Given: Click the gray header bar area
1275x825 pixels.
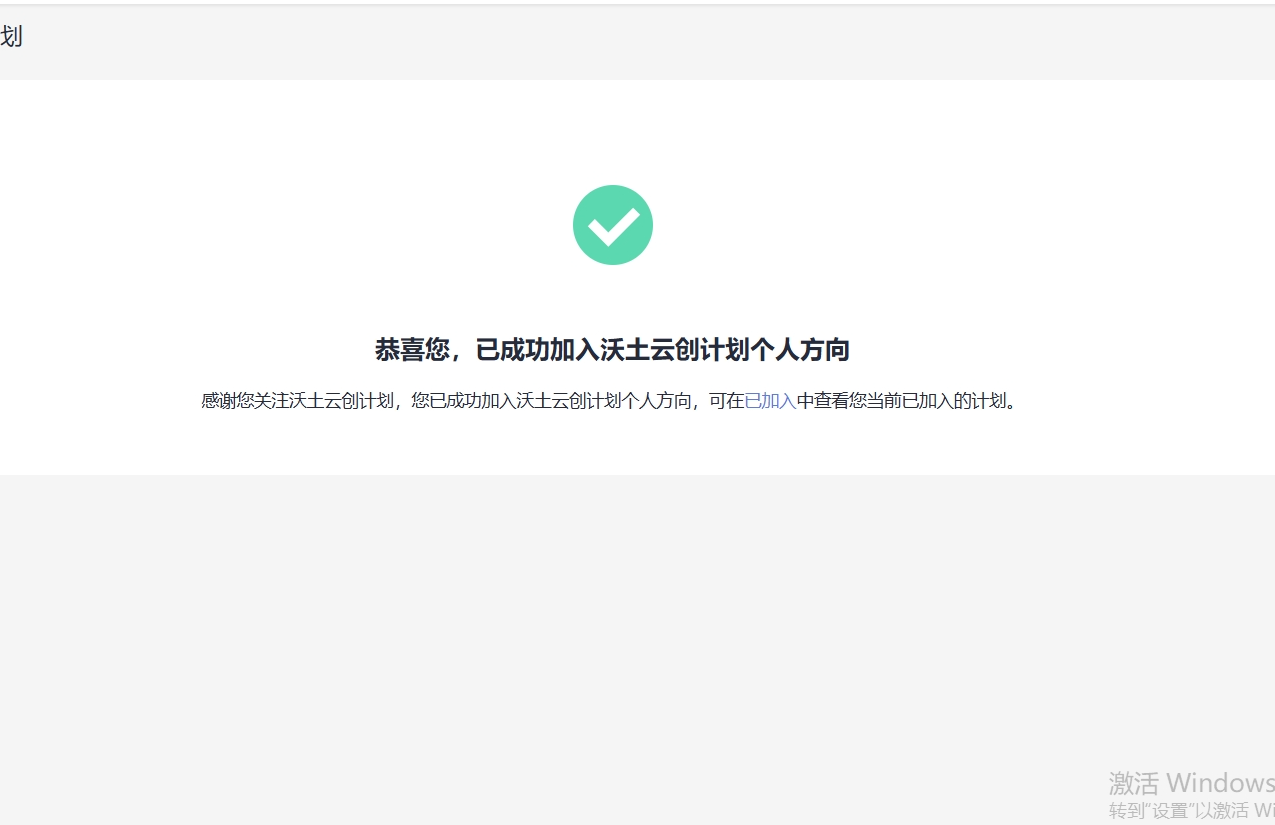Looking at the screenshot, I should 640,42.
